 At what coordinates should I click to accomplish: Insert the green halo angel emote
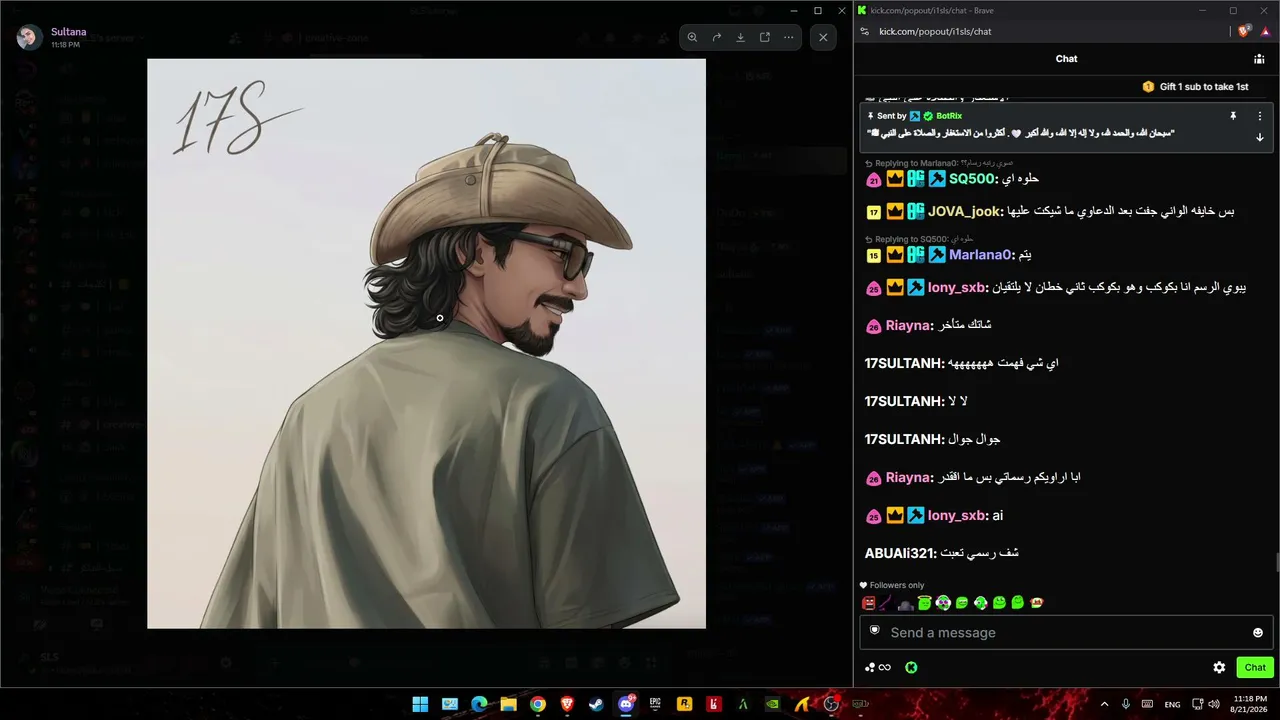tap(924, 603)
